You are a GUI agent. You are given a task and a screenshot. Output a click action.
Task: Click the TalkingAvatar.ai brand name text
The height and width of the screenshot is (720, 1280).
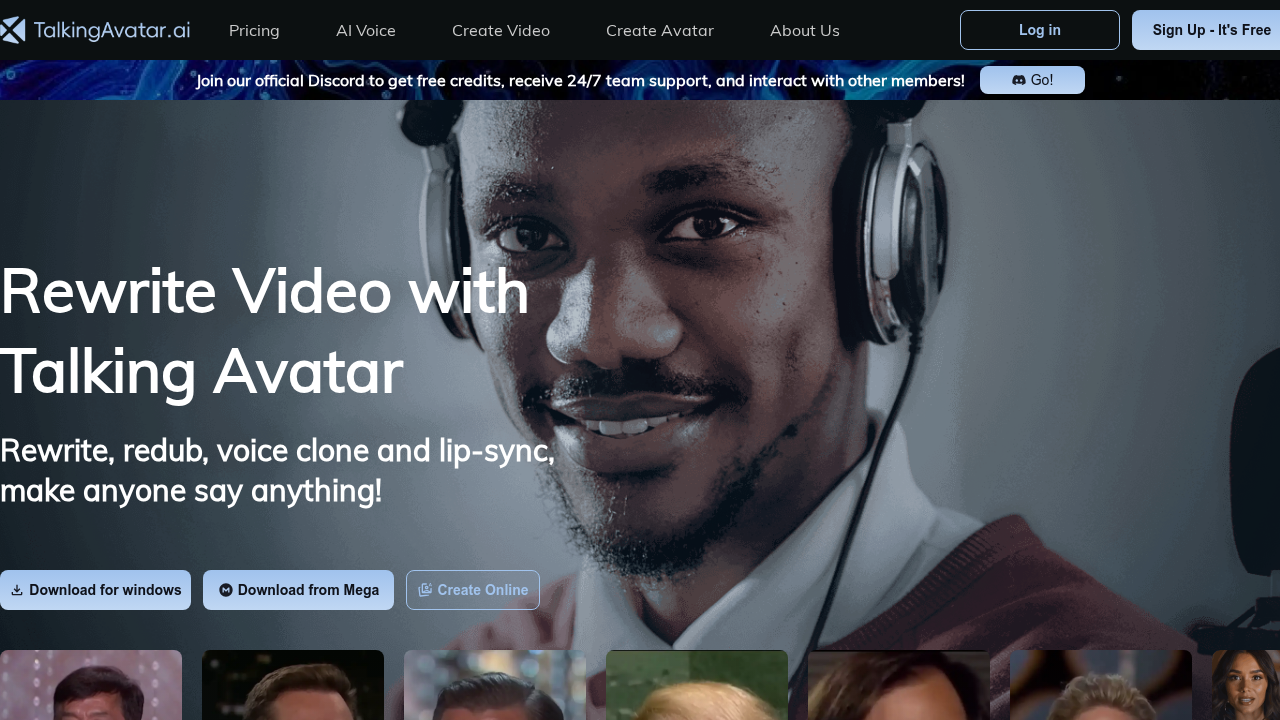click(111, 30)
